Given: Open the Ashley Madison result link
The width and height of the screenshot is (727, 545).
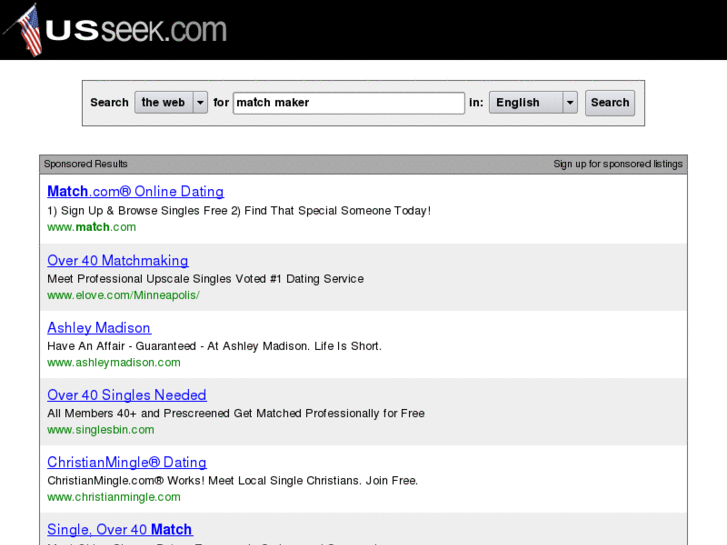Looking at the screenshot, I should tap(99, 328).
